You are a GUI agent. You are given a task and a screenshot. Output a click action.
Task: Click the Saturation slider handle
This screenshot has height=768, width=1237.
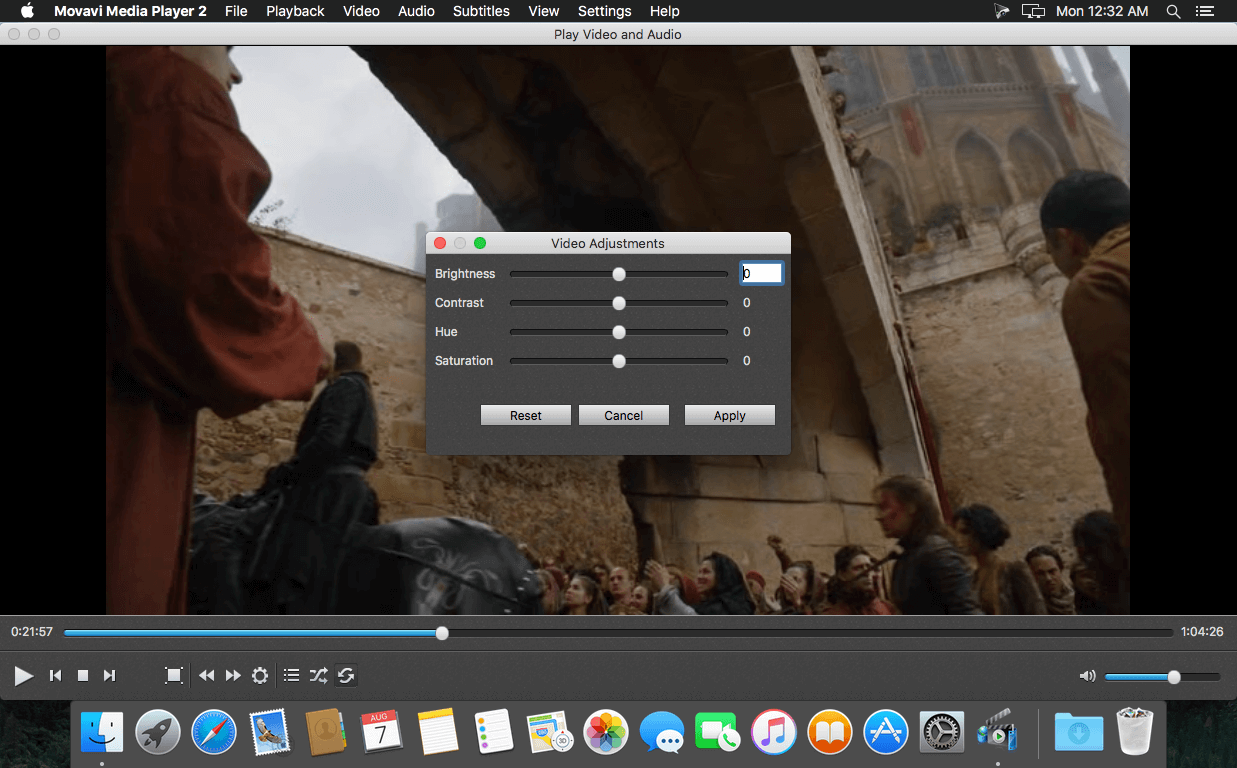[x=619, y=361]
